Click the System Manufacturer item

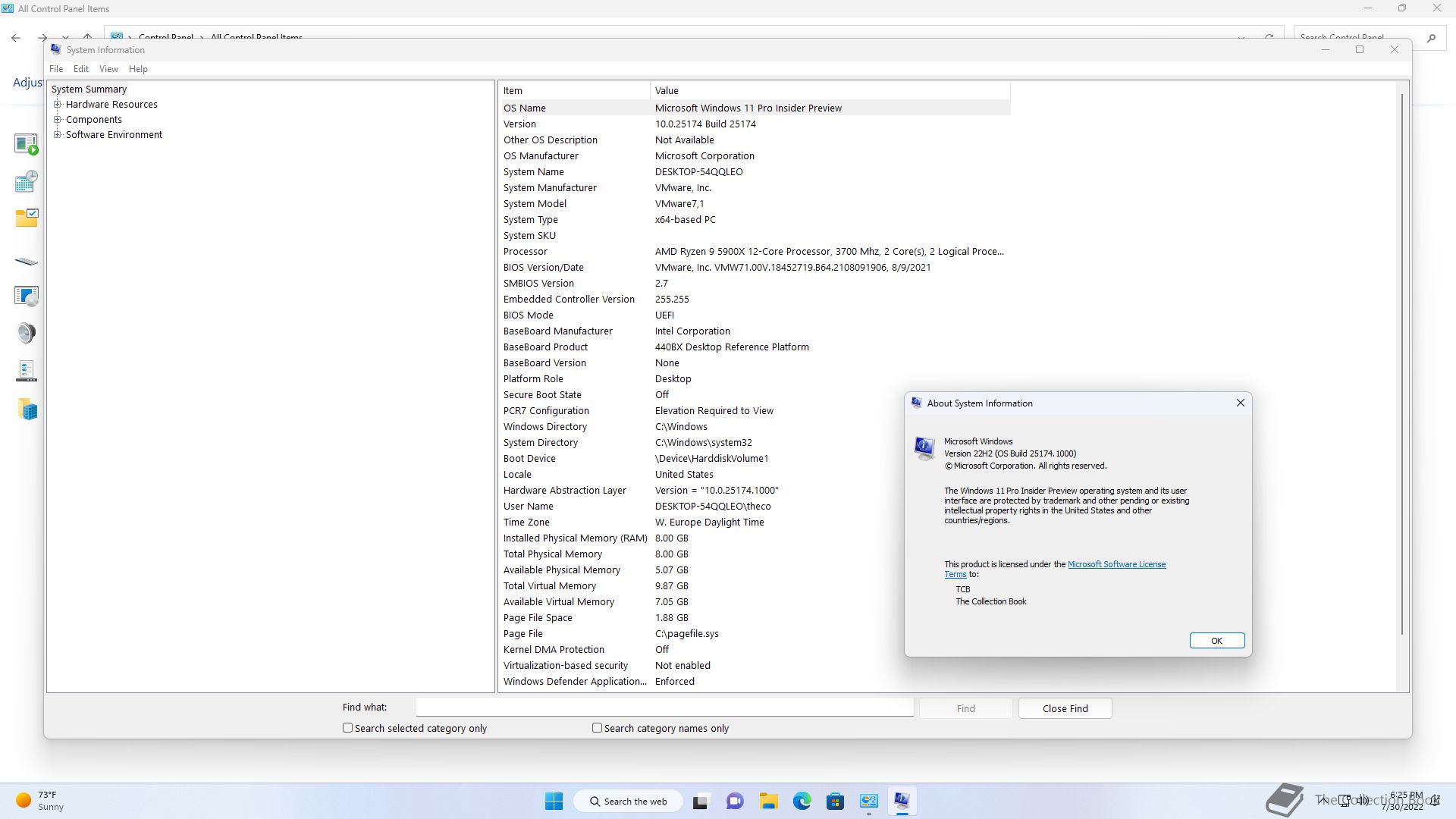[x=550, y=188]
